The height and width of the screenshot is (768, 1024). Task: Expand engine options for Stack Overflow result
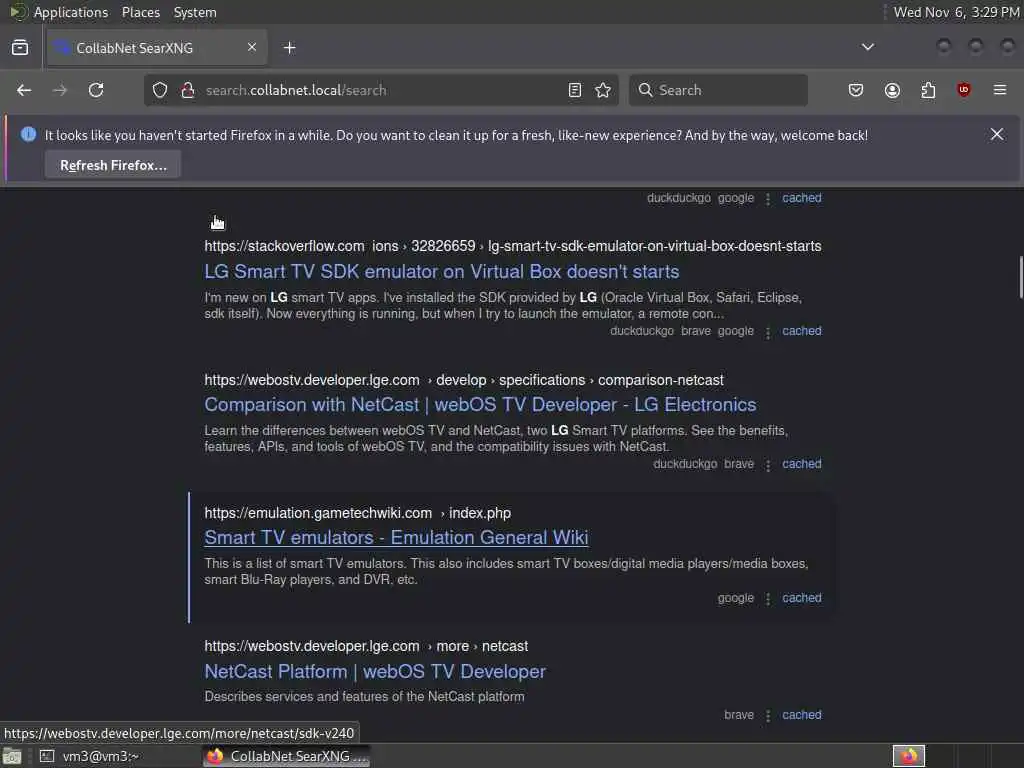(768, 332)
